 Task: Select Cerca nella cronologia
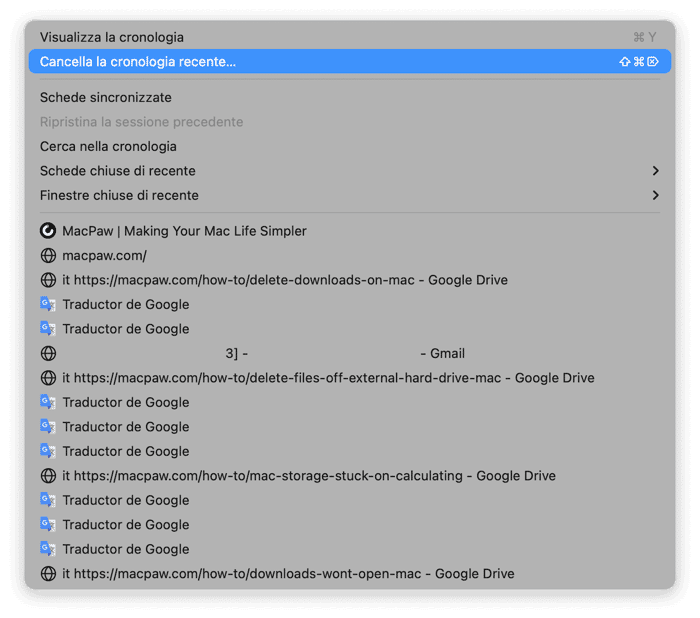click(x=350, y=146)
